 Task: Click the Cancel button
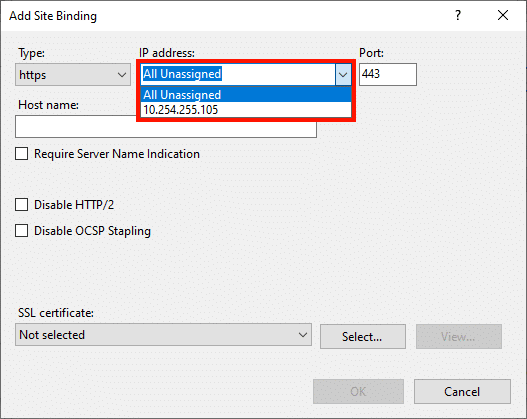pos(462,391)
